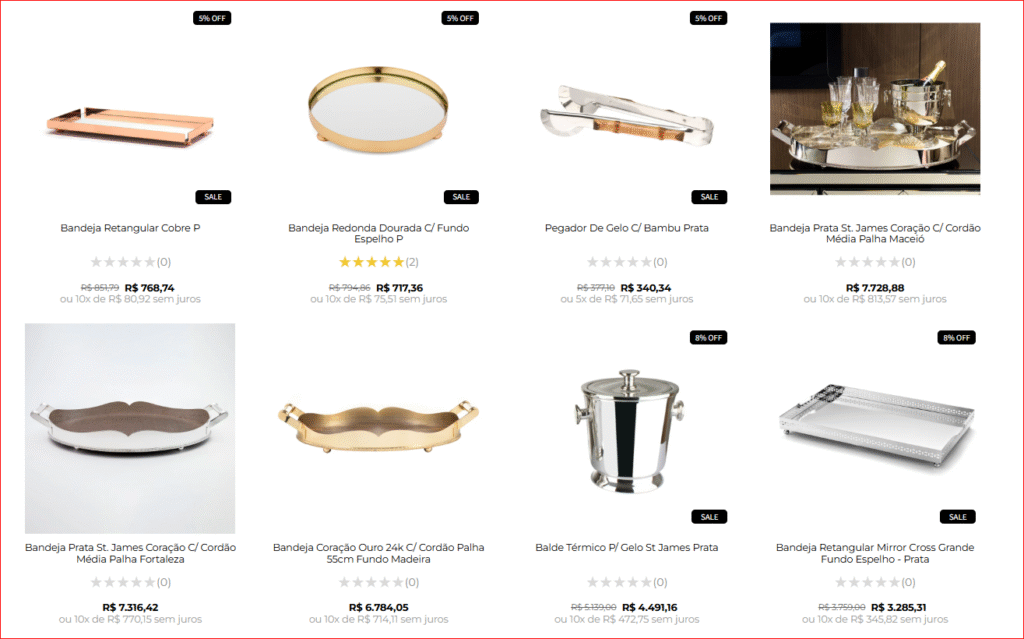Click the SALE badge on ice tongs

coord(709,197)
